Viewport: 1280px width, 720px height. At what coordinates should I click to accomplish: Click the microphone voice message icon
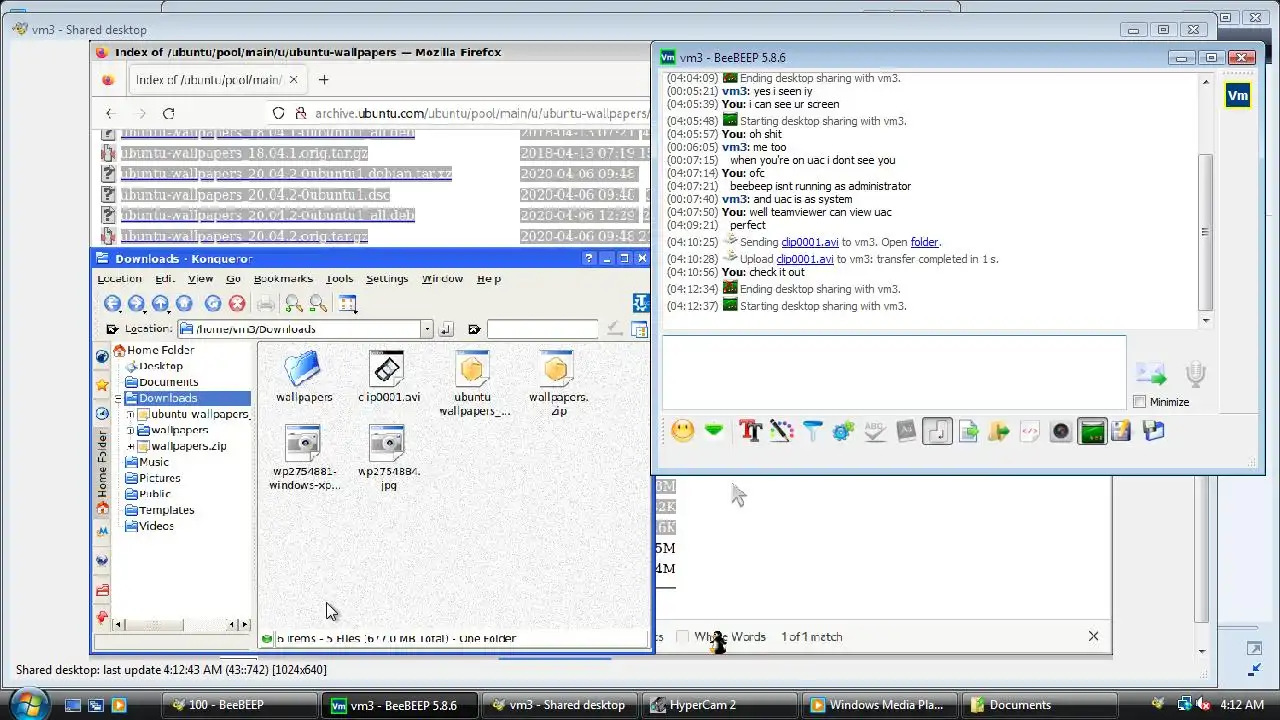(1195, 374)
